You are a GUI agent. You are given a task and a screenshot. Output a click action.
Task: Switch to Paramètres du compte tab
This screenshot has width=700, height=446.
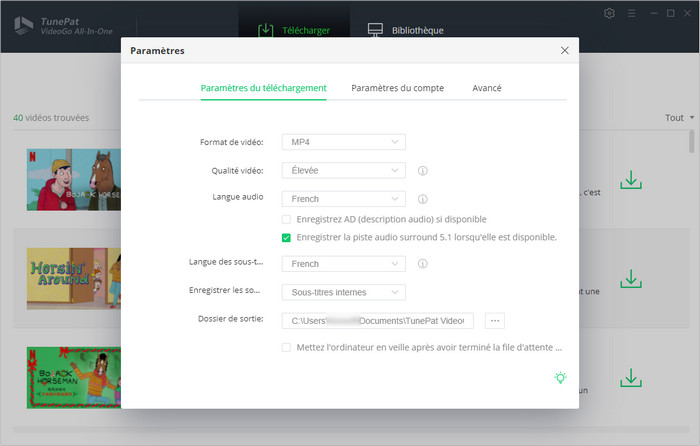(397, 88)
